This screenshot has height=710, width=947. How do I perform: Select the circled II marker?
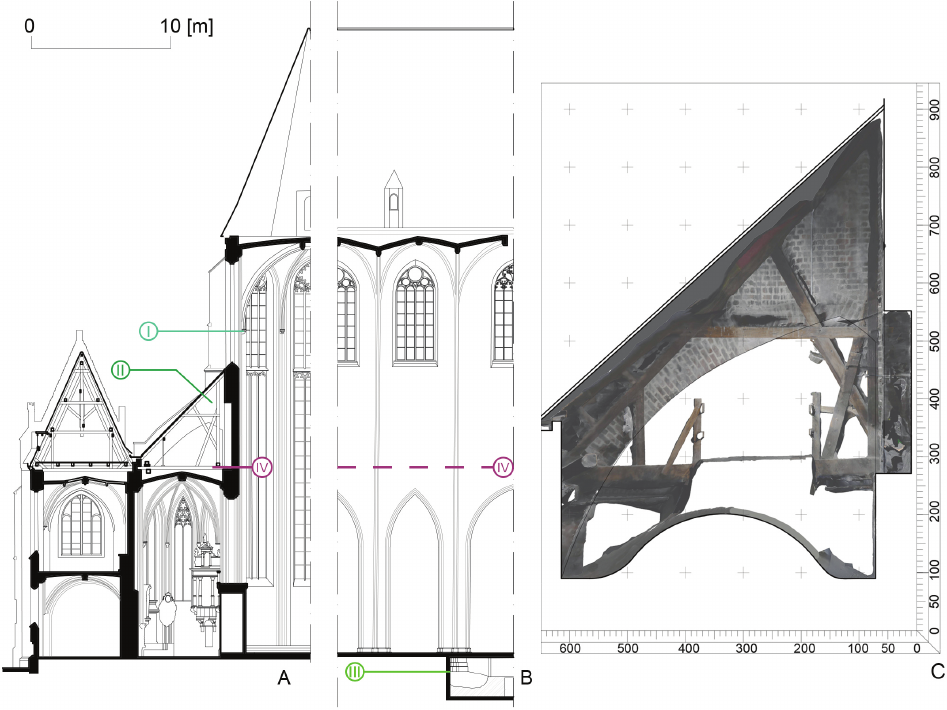(120, 371)
